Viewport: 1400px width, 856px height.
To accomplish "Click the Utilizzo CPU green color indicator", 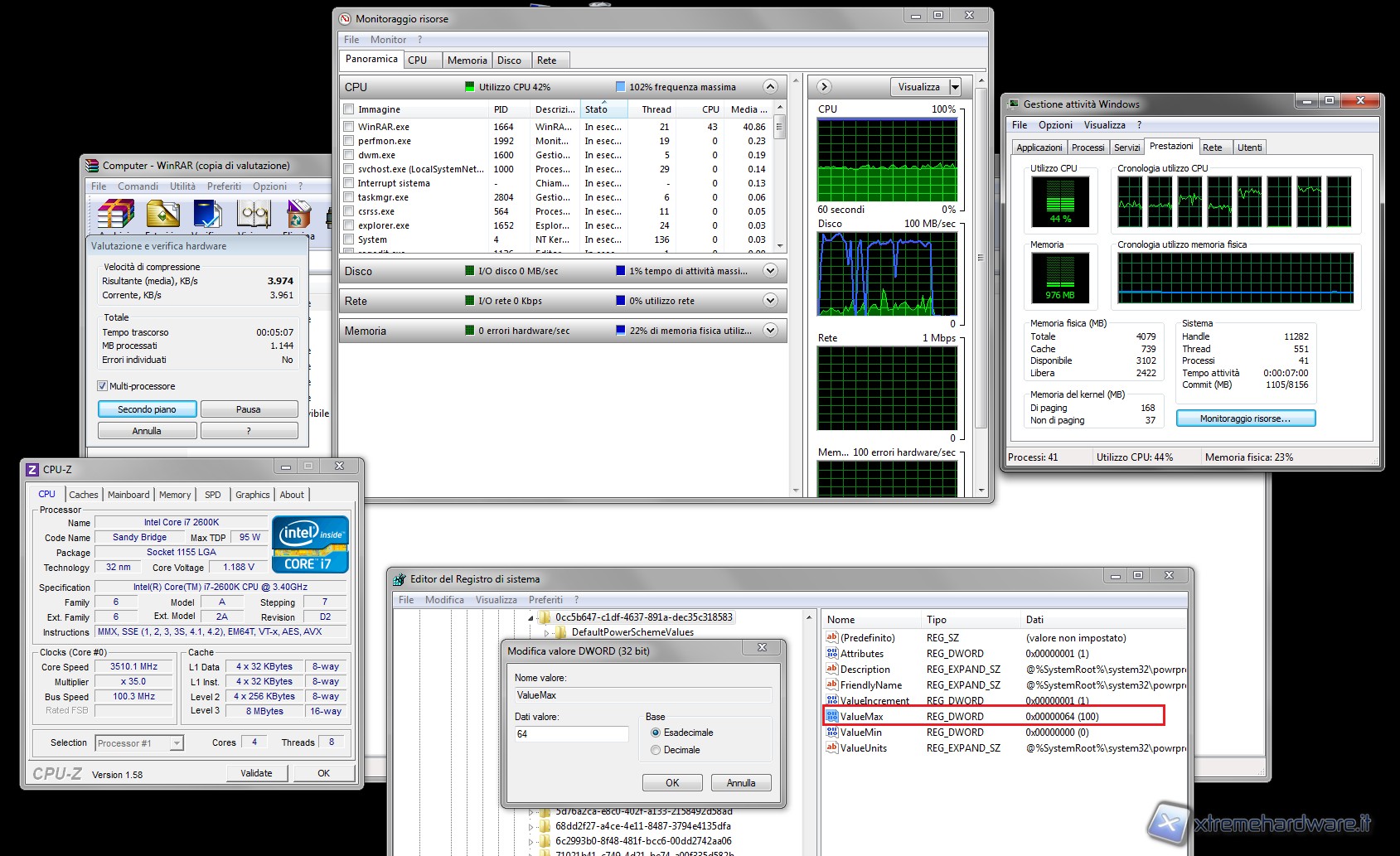I will point(470,87).
